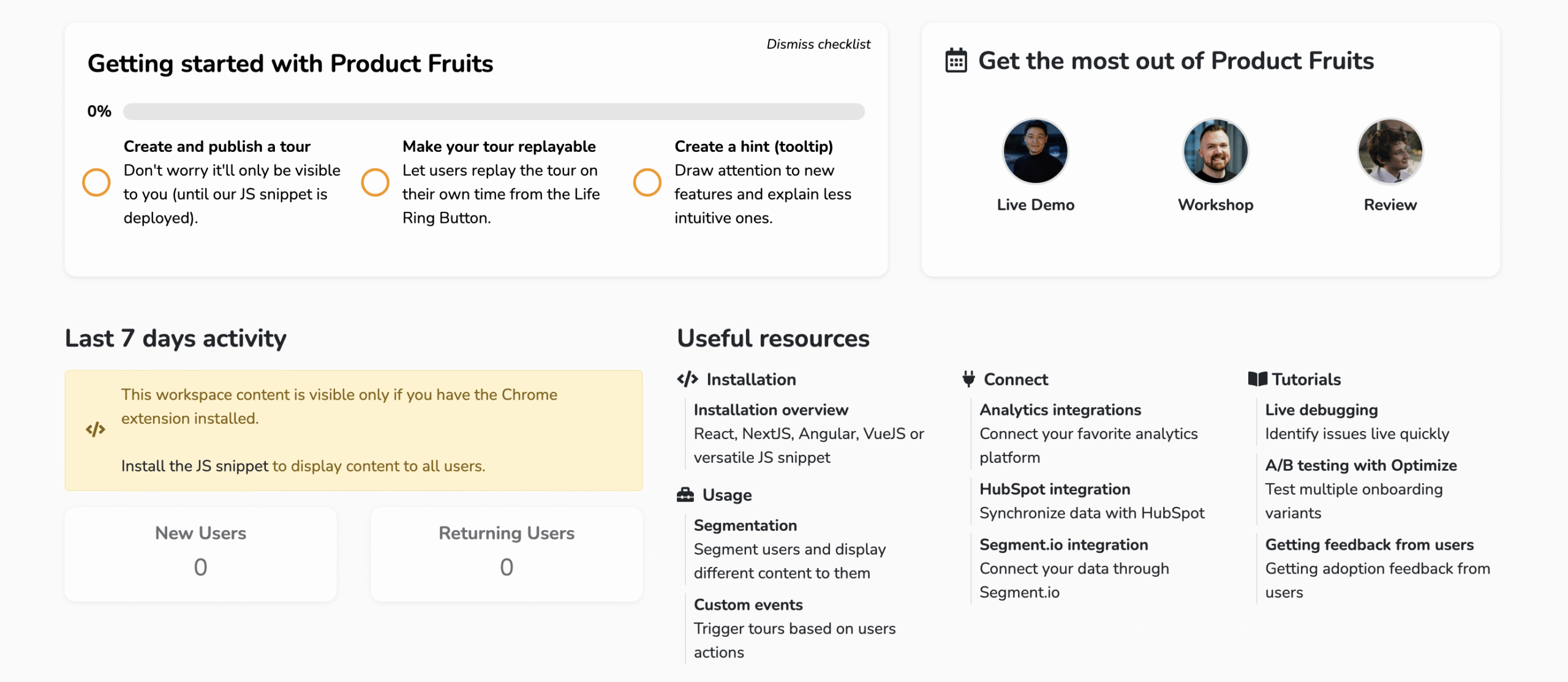Click the toolbox icon next to Usage
Viewport: 1568px width, 682px height.
(x=685, y=495)
